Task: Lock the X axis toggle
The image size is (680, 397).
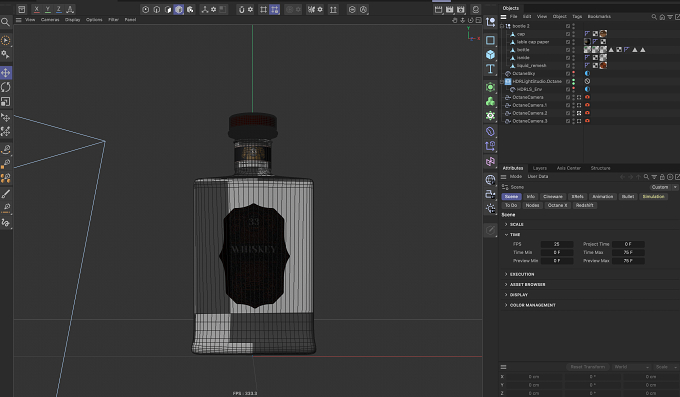Action: coord(36,9)
